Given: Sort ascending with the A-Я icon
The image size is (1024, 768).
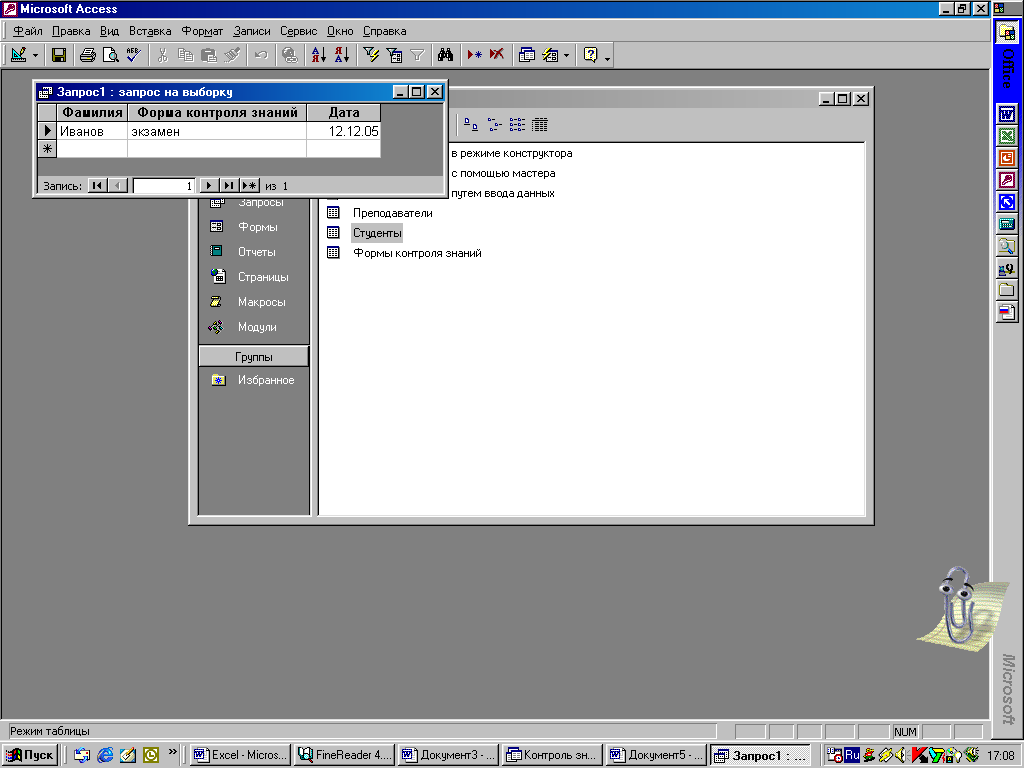Looking at the screenshot, I should click(319, 56).
